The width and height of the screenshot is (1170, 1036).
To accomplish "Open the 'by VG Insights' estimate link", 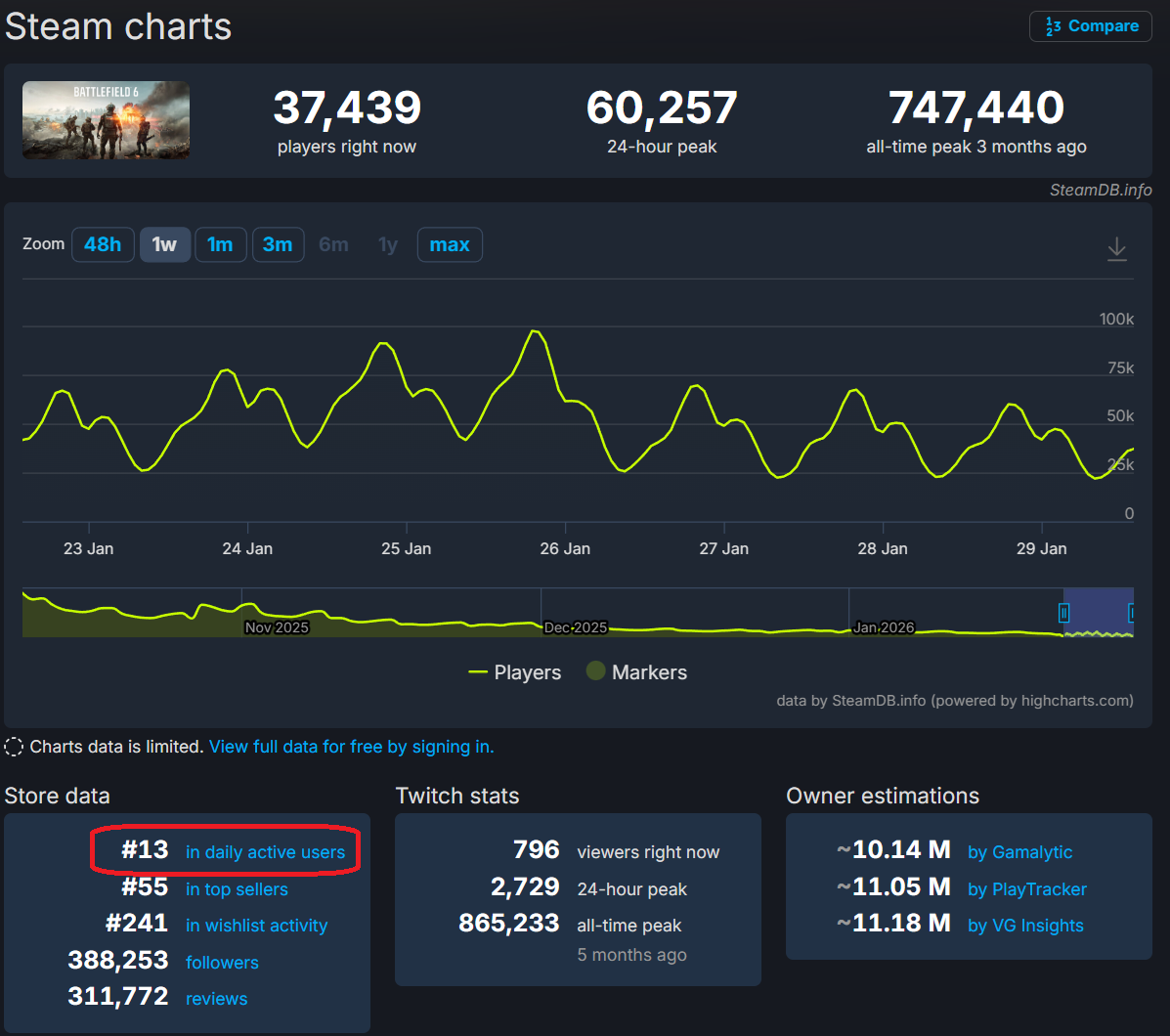I will coord(1025,925).
